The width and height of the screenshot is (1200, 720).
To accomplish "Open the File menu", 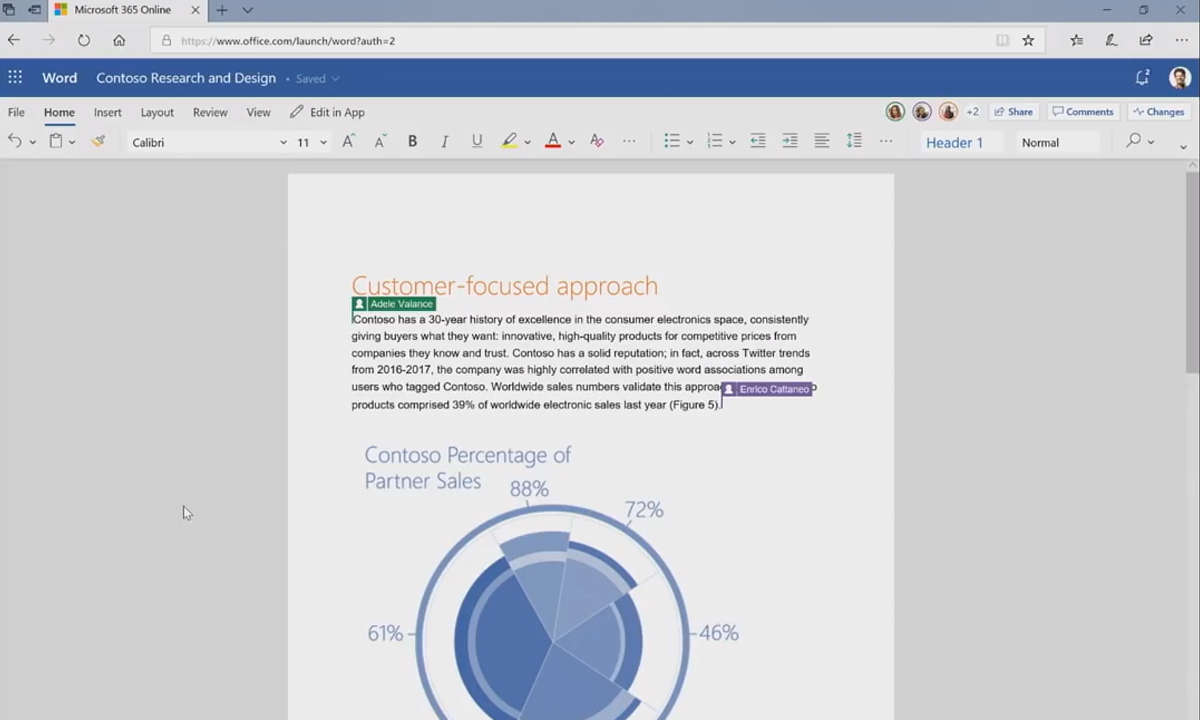I will pyautogui.click(x=17, y=112).
